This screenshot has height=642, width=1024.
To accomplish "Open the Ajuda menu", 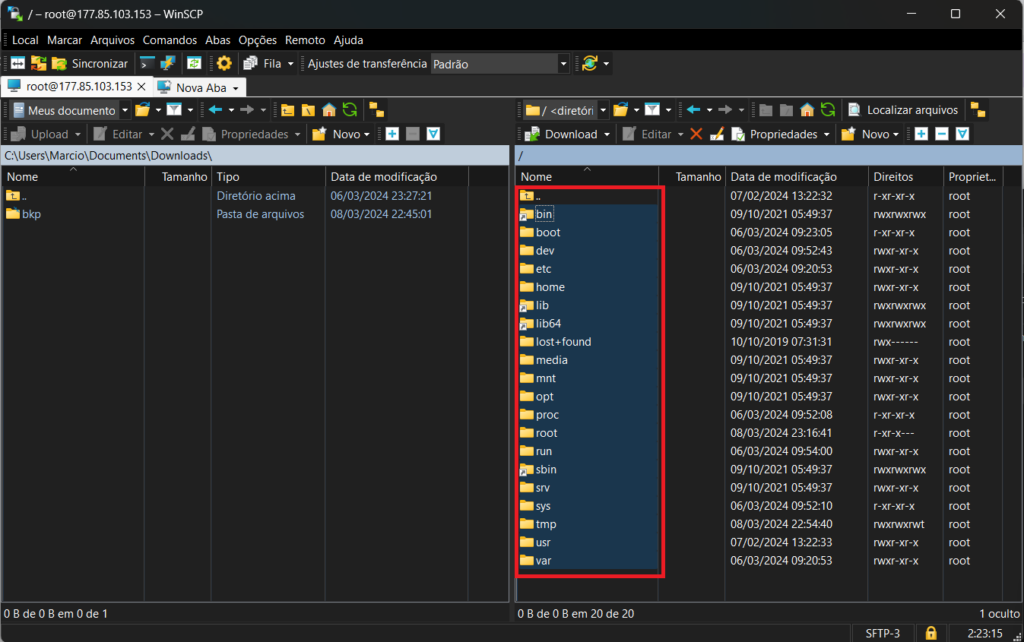I will 348,40.
